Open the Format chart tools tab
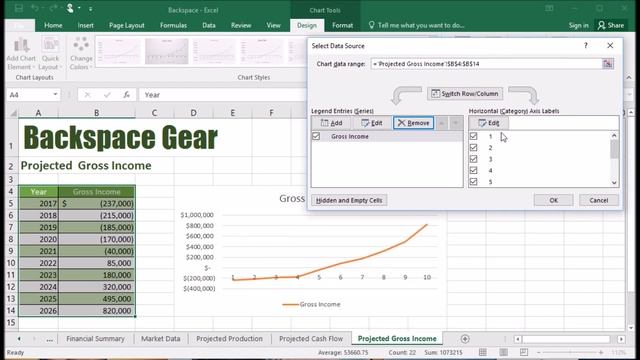This screenshot has height=360, width=640. [x=342, y=25]
